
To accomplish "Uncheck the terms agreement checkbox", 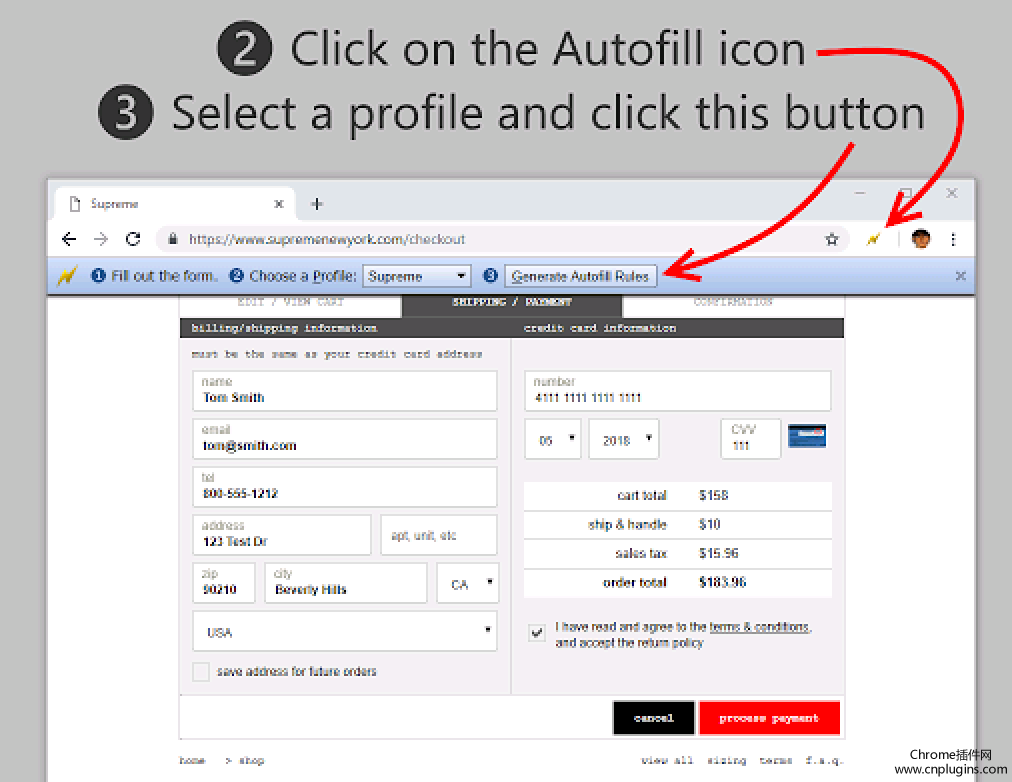I will (x=536, y=633).
